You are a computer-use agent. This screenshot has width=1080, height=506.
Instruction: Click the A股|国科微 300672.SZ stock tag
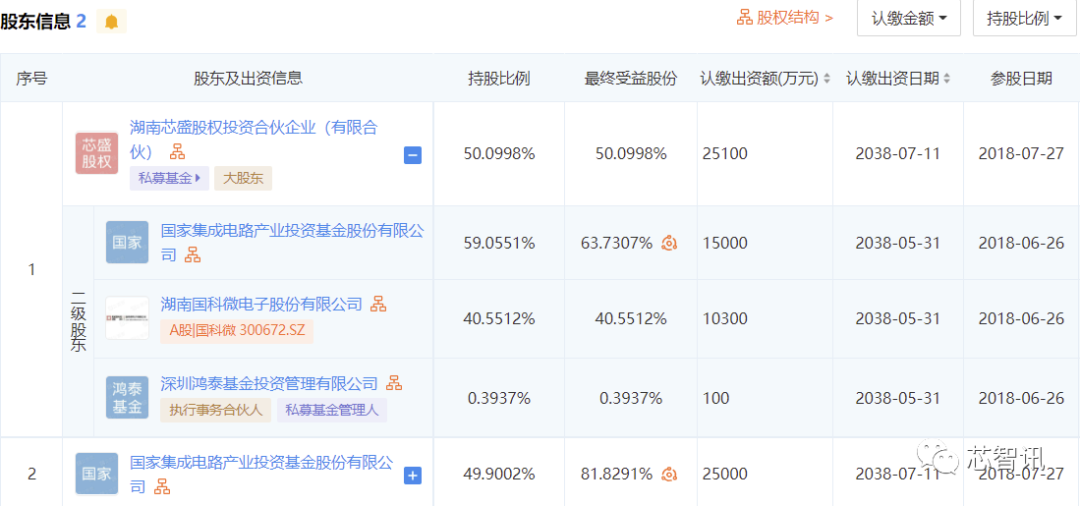pyautogui.click(x=237, y=330)
